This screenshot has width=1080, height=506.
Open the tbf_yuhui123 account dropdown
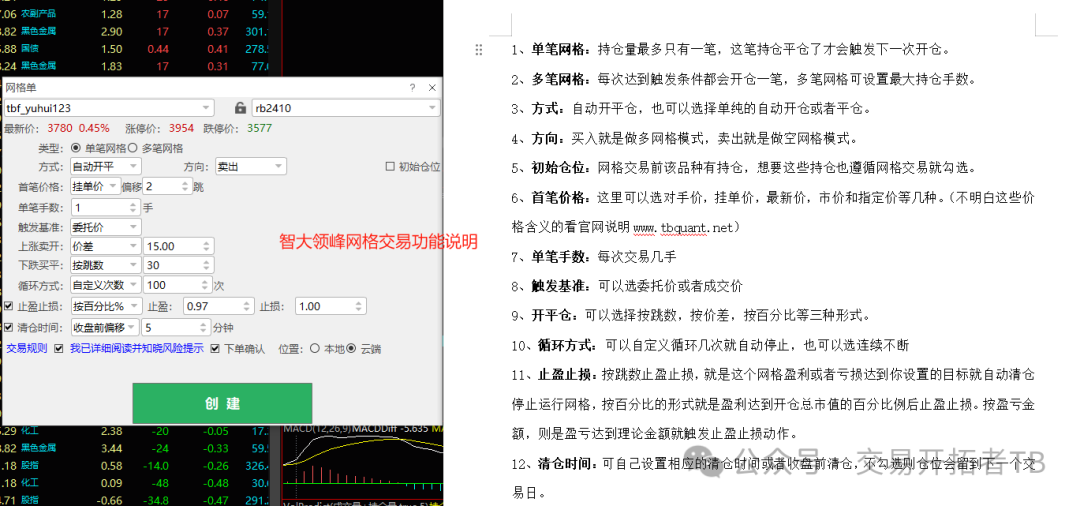point(110,108)
